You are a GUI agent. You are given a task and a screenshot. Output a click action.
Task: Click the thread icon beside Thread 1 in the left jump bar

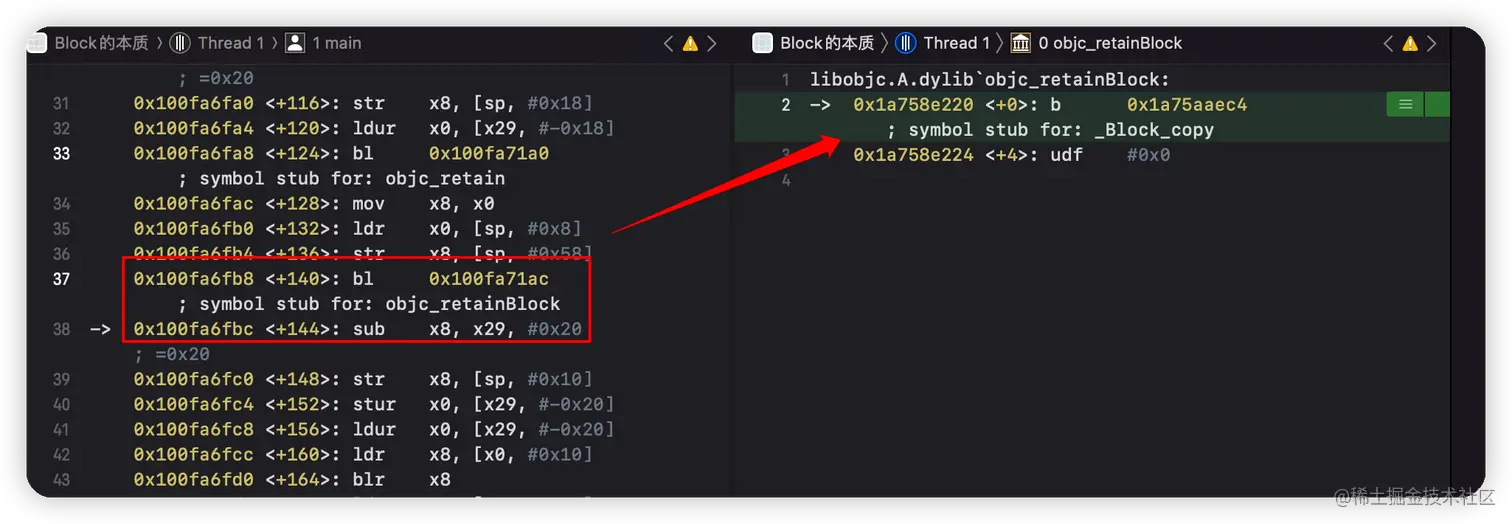pyautogui.click(x=180, y=43)
